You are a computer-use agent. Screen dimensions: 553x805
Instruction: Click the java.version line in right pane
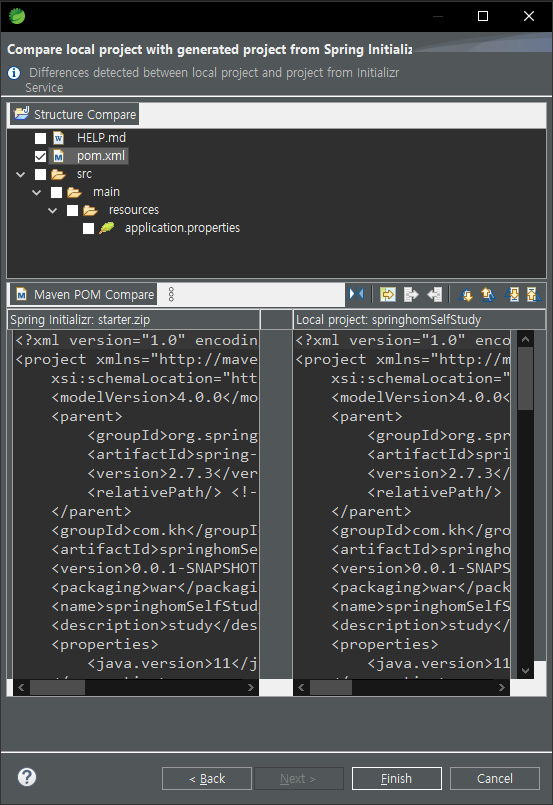438,663
